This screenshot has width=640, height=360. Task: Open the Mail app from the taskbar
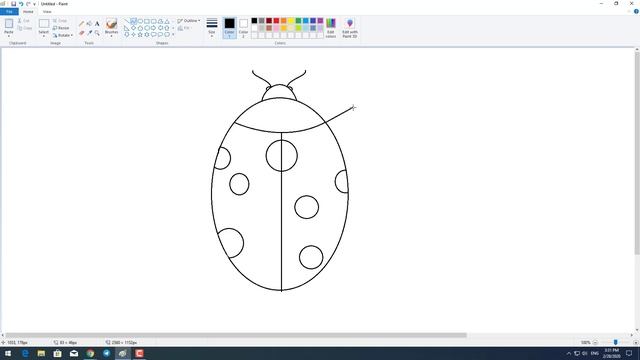(74, 353)
